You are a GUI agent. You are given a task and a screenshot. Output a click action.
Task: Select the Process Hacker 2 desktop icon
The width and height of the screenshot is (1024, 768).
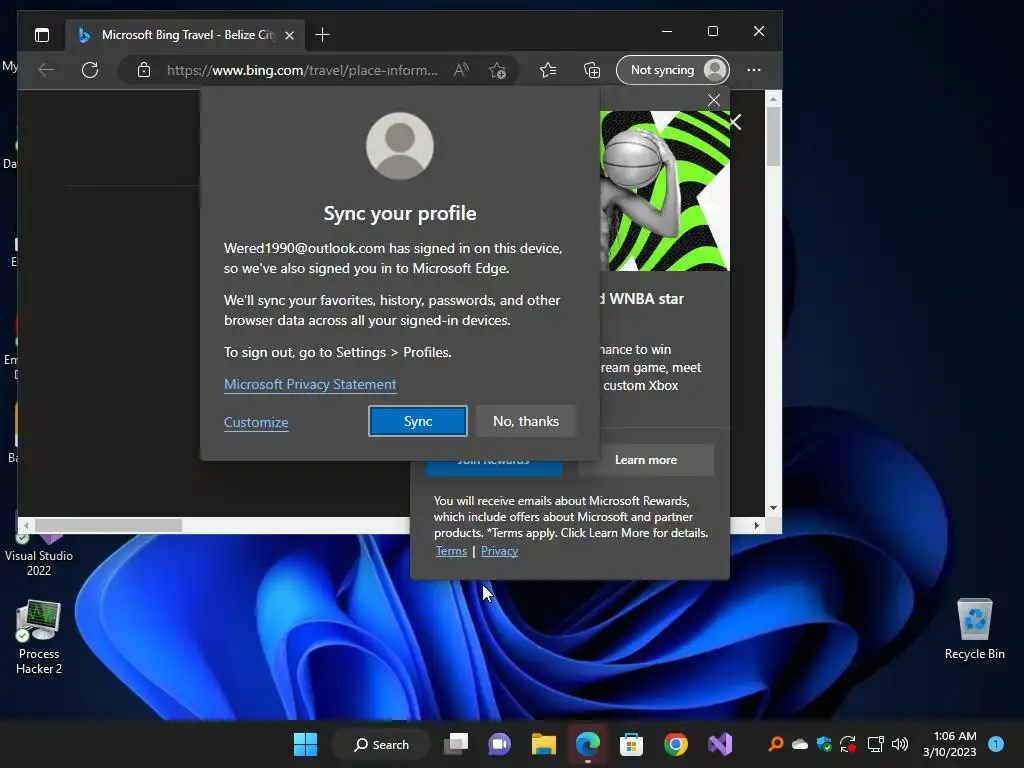[39, 637]
